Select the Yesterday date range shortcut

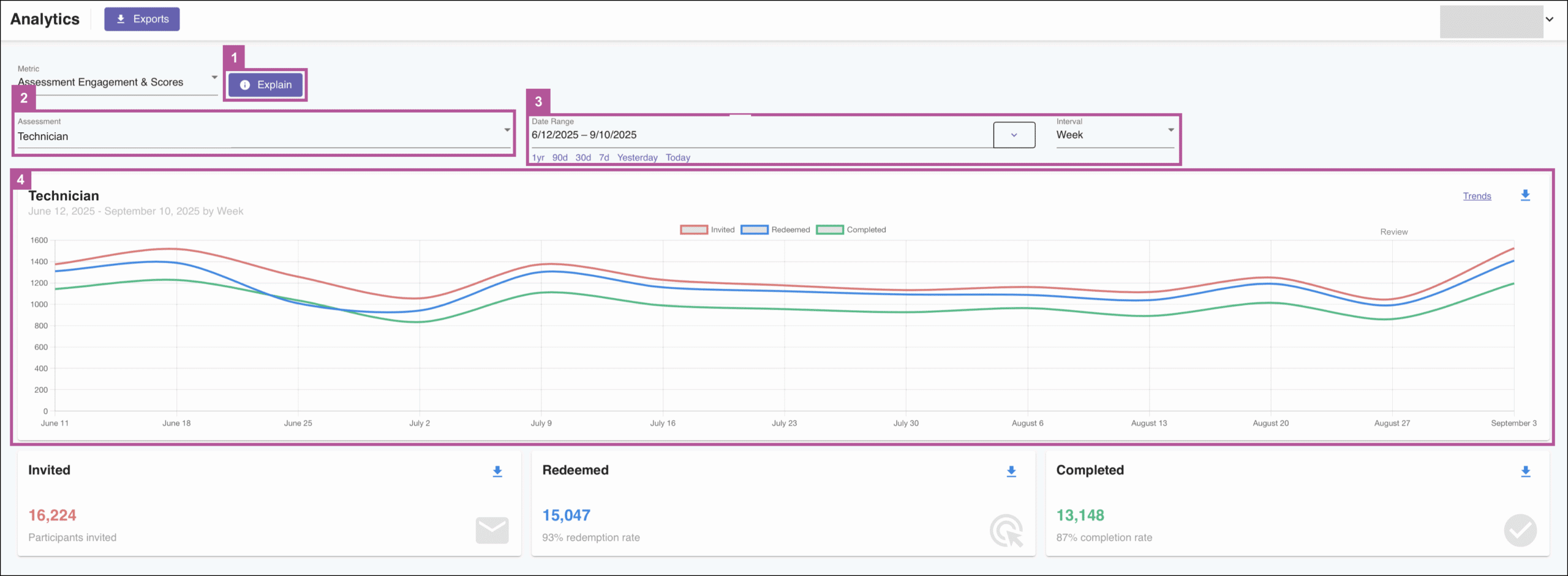[x=637, y=158]
